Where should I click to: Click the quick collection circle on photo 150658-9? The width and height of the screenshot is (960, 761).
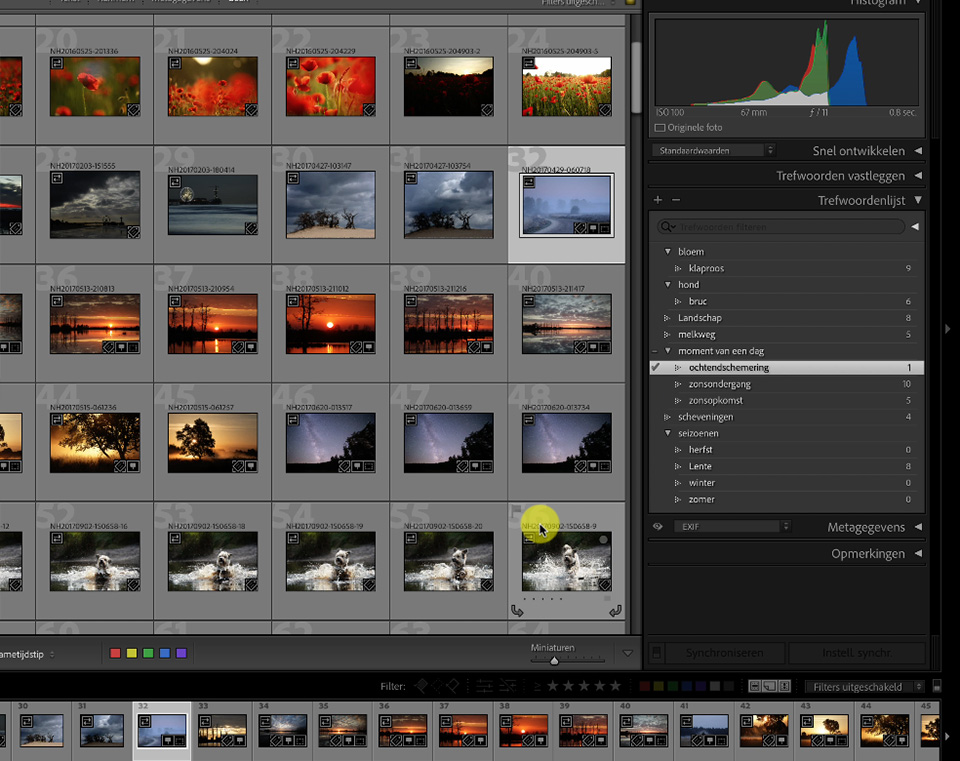(x=604, y=540)
